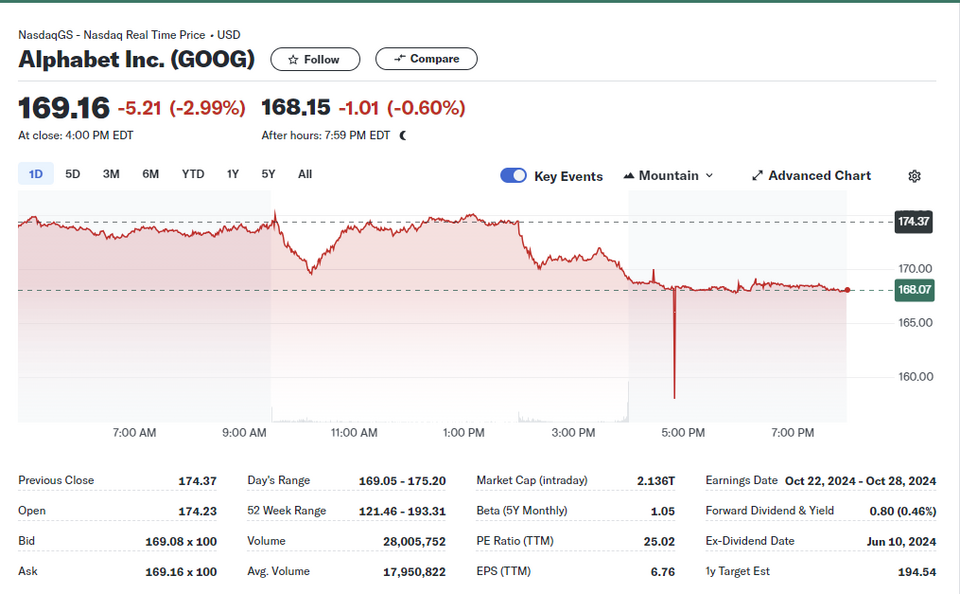Click the 168.07 current price marker
The width and height of the screenshot is (960, 594).
click(914, 290)
